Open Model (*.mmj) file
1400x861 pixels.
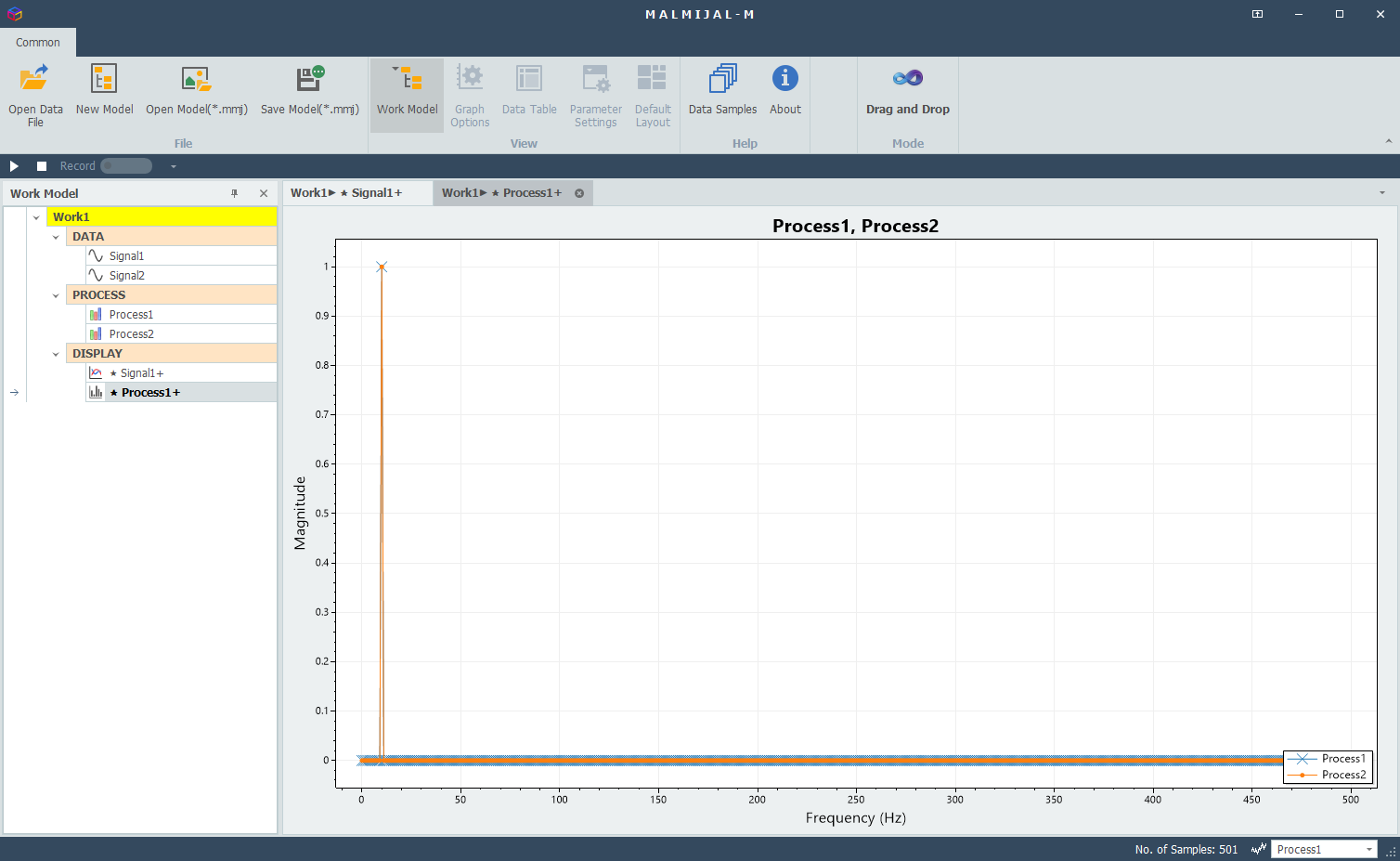(197, 95)
